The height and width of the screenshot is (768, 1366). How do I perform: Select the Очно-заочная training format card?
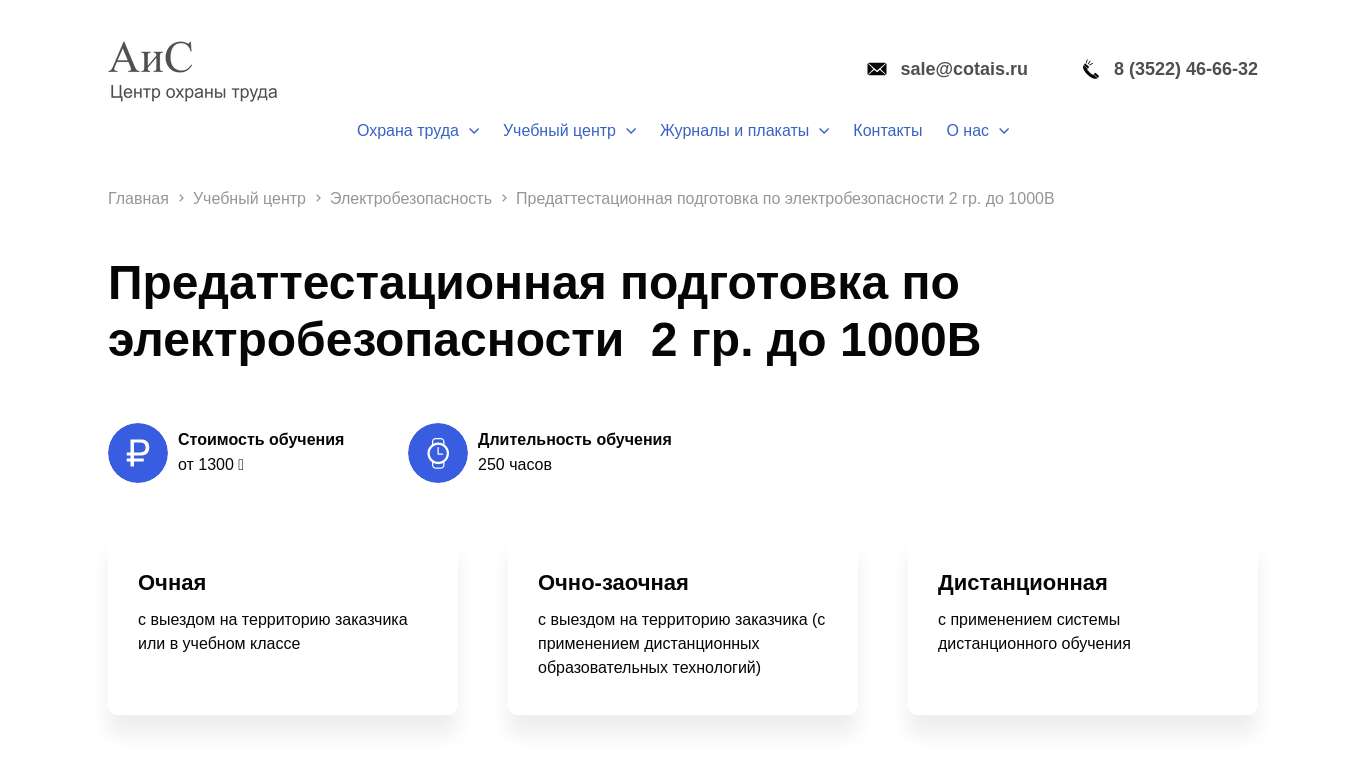pyautogui.click(x=682, y=630)
